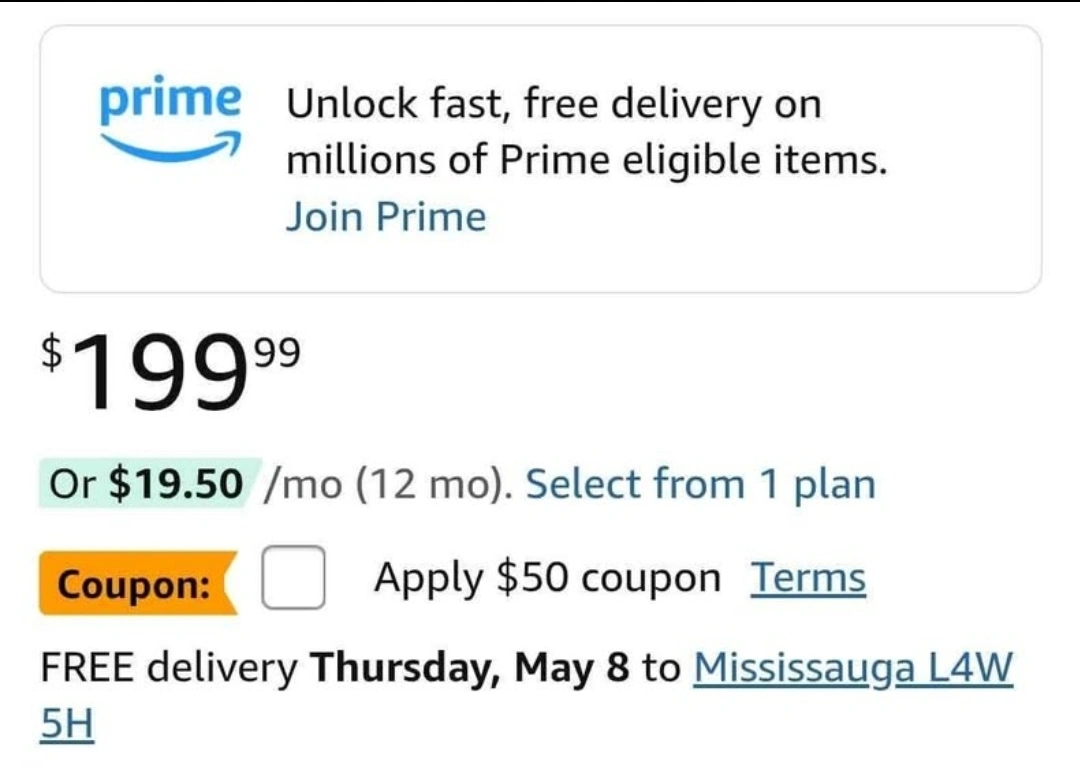The image size is (1080, 772).
Task: Click the FREE delivery text
Action: pos(169,667)
